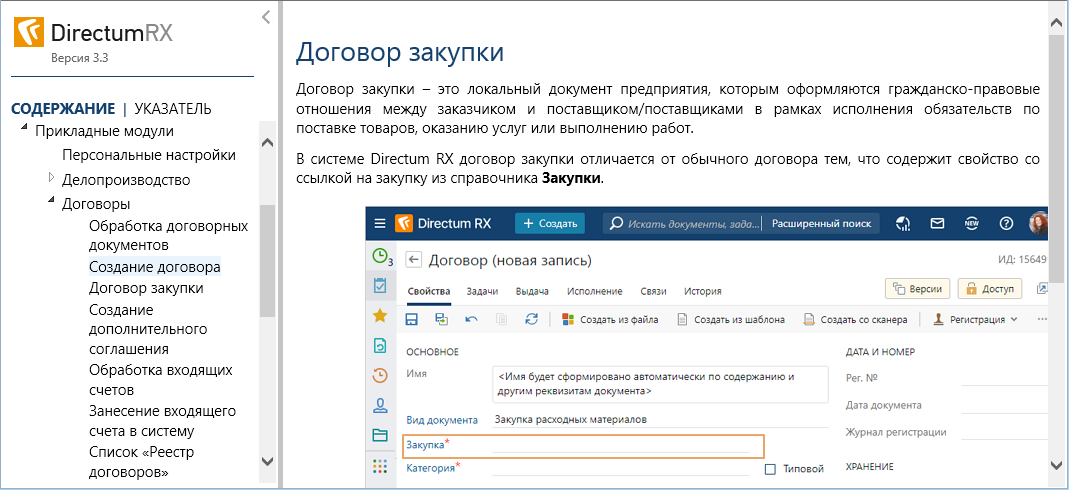The height and width of the screenshot is (490, 1069).
Task: Open the folder icon in left sidebar
Action: 380,435
